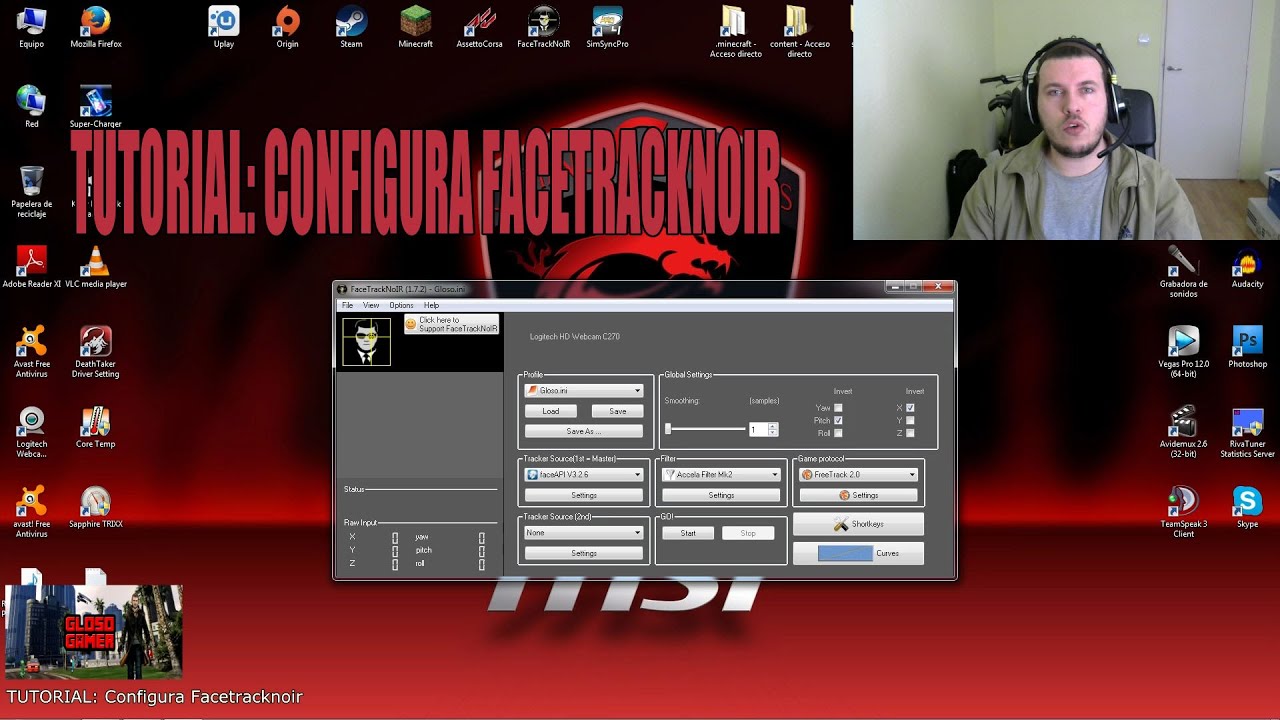Open Papelera de reciclaje
The width and height of the screenshot is (1280, 720).
(x=31, y=191)
